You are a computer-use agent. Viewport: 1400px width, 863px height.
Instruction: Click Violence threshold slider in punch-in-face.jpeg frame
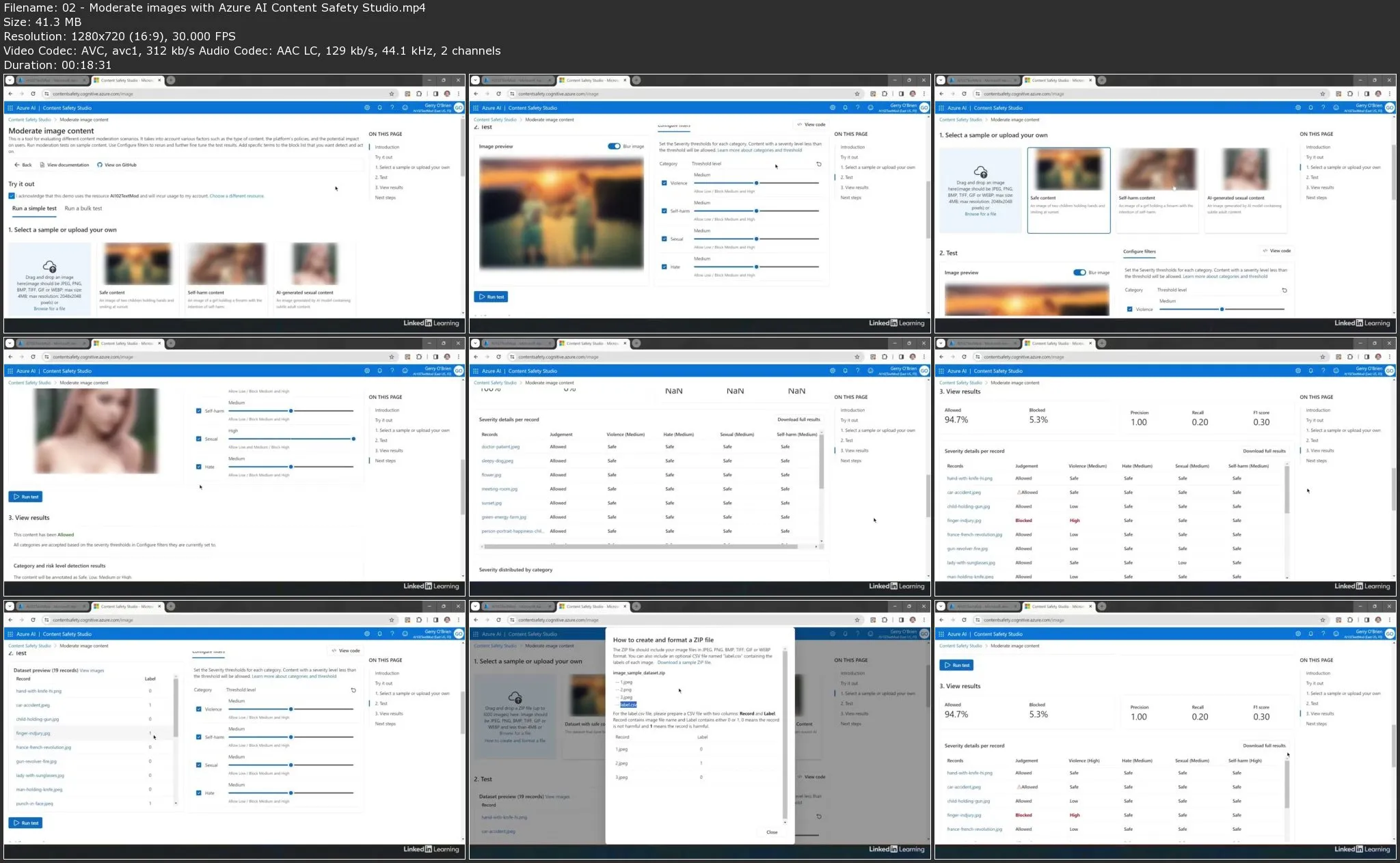pyautogui.click(x=291, y=709)
